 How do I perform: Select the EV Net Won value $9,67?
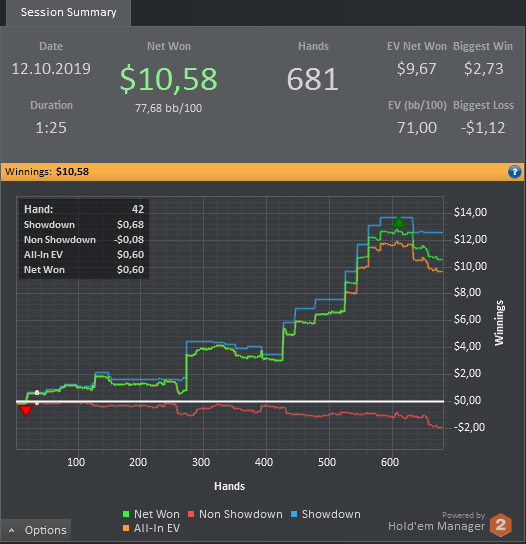pos(416,69)
